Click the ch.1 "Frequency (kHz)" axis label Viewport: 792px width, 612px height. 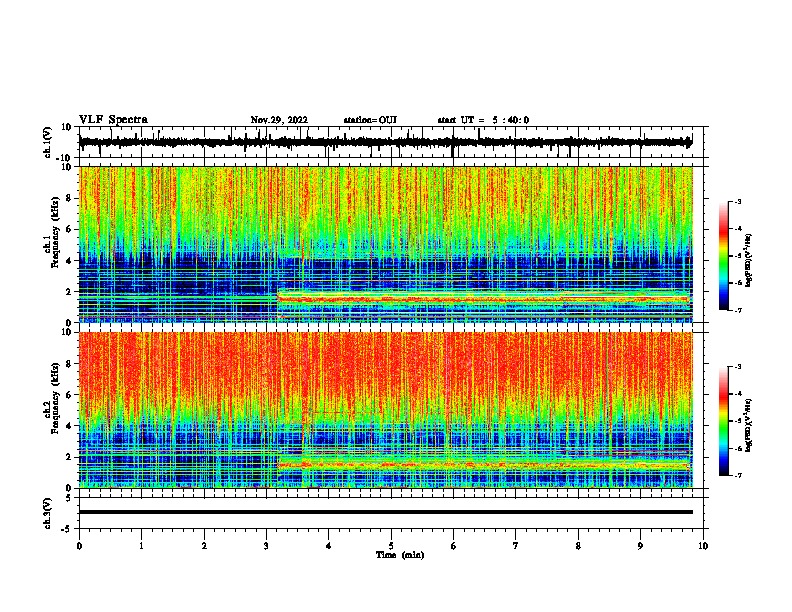pyautogui.click(x=55, y=233)
